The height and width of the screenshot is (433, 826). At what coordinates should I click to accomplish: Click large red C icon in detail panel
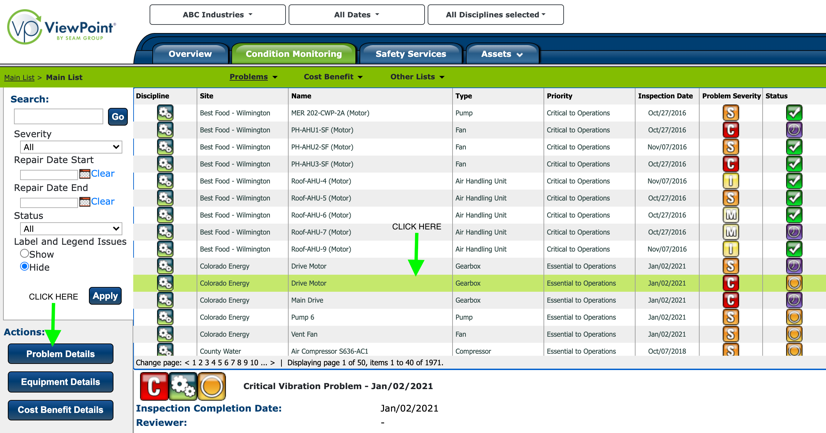154,387
